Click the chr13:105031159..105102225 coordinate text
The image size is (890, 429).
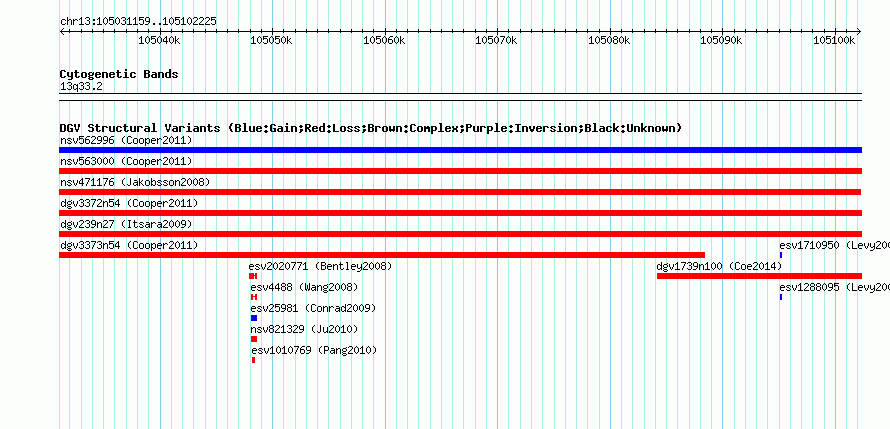[138, 22]
